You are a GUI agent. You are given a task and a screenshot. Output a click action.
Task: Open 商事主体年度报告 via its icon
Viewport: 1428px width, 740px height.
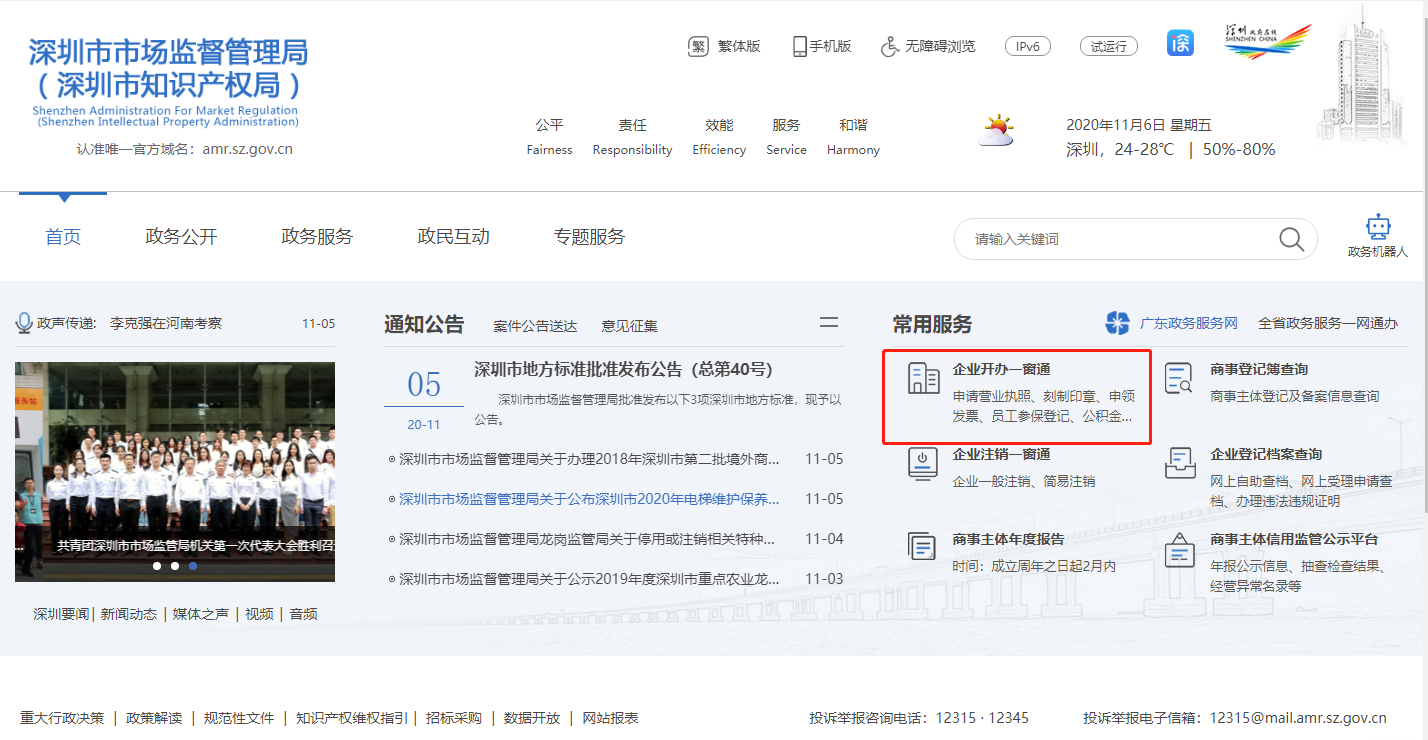922,545
